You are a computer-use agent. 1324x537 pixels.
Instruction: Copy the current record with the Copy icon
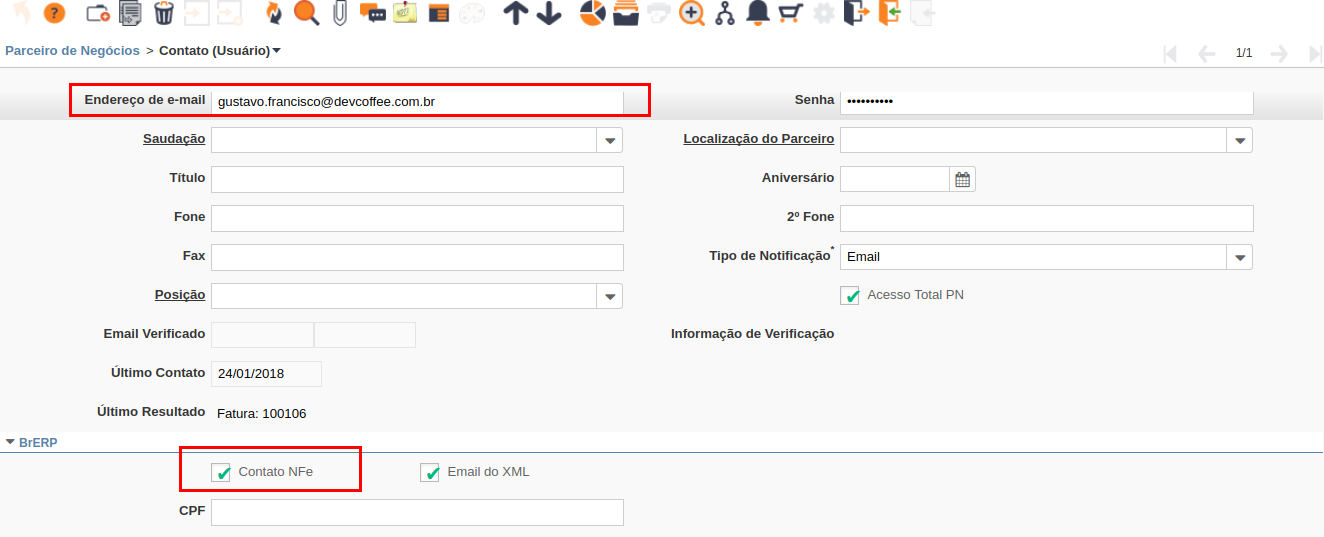tap(130, 13)
